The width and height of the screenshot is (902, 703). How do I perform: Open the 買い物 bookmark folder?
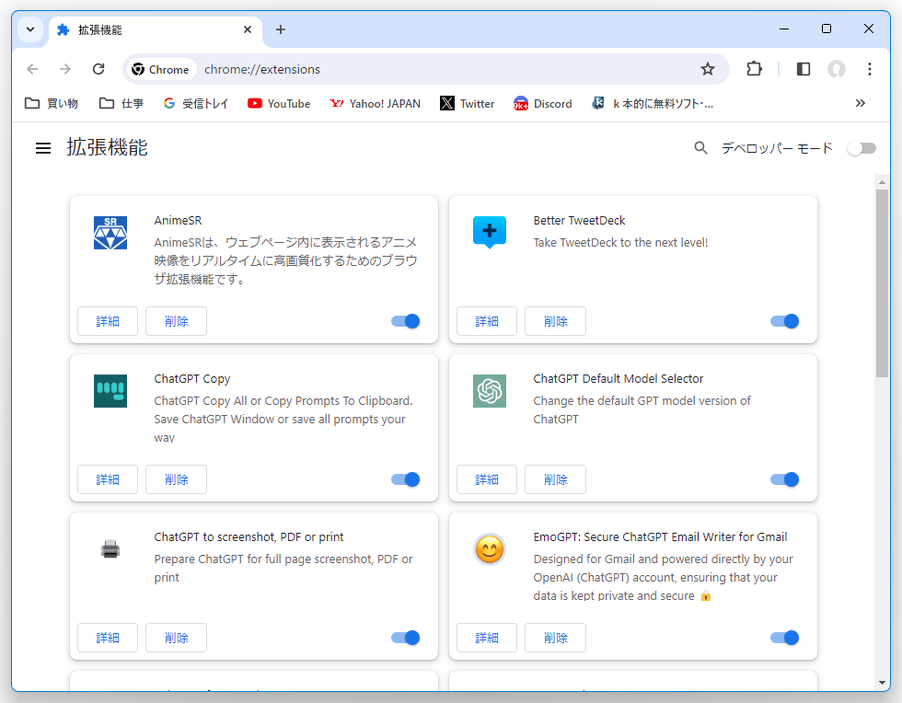point(51,104)
